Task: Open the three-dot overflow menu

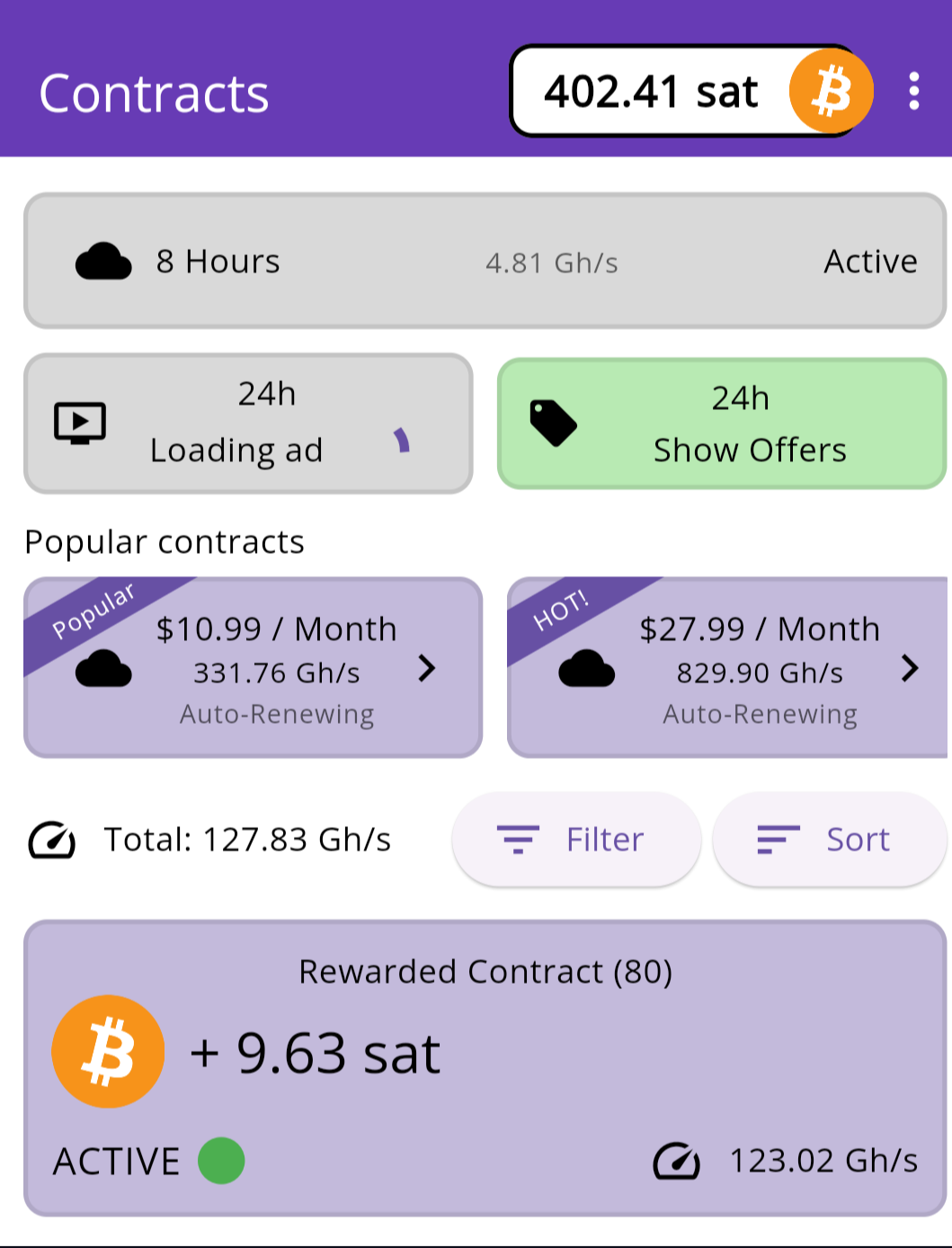Action: click(x=913, y=91)
